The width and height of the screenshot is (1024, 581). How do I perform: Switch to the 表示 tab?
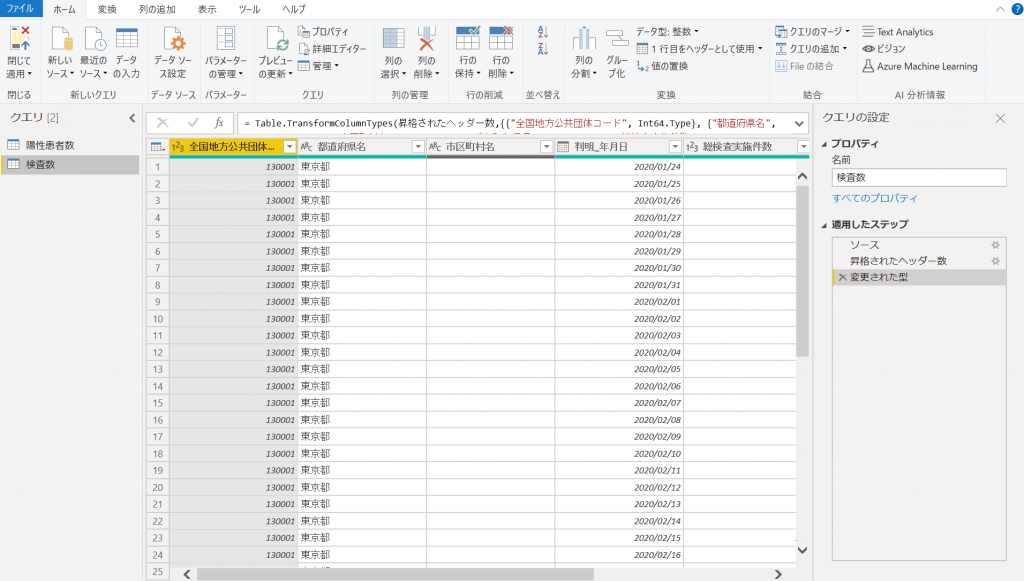207,9
